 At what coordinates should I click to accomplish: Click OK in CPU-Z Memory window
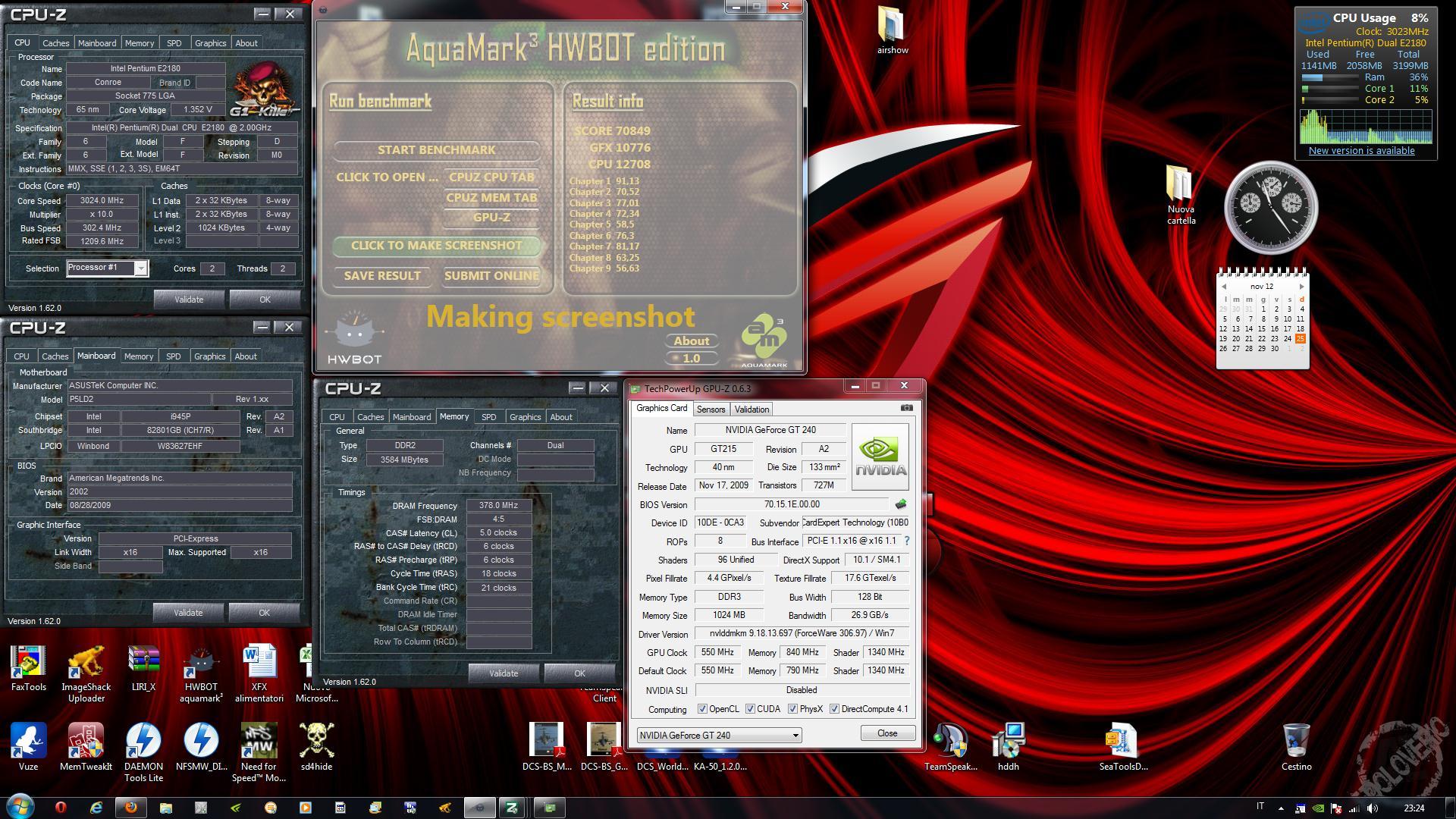coord(579,673)
